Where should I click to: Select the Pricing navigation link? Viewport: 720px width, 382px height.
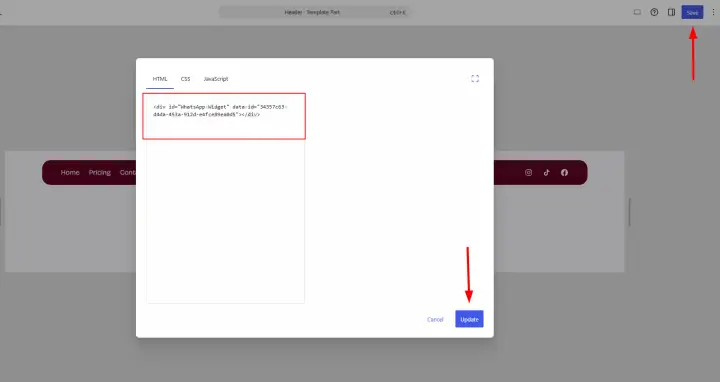[x=100, y=173]
